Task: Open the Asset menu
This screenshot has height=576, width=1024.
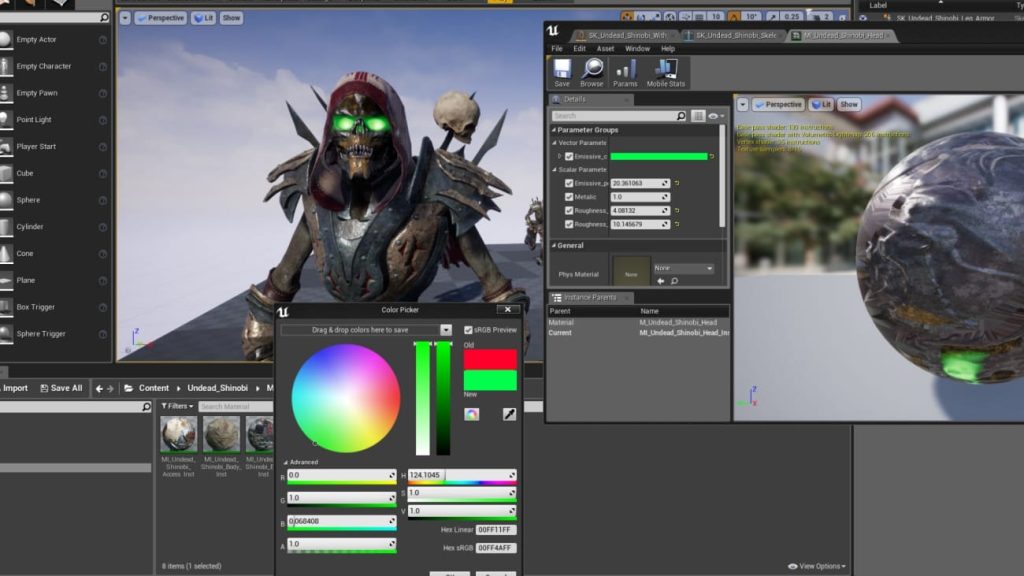Action: [605, 48]
